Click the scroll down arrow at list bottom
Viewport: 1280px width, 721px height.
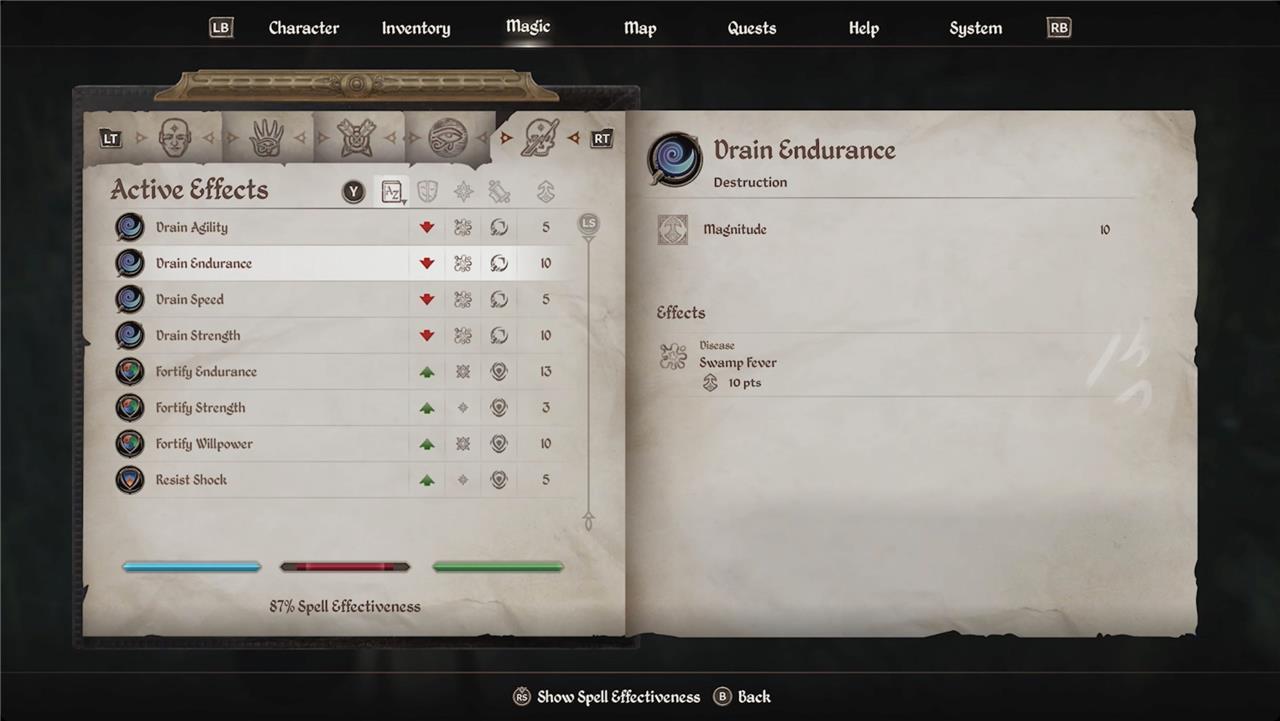[x=588, y=520]
